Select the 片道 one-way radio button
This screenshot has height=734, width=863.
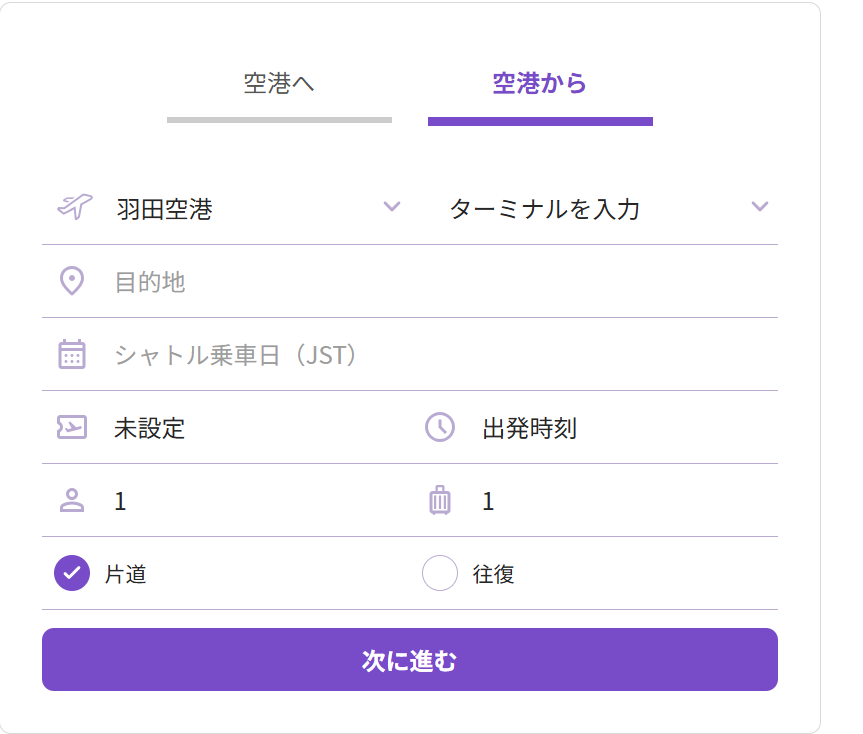[x=72, y=574]
